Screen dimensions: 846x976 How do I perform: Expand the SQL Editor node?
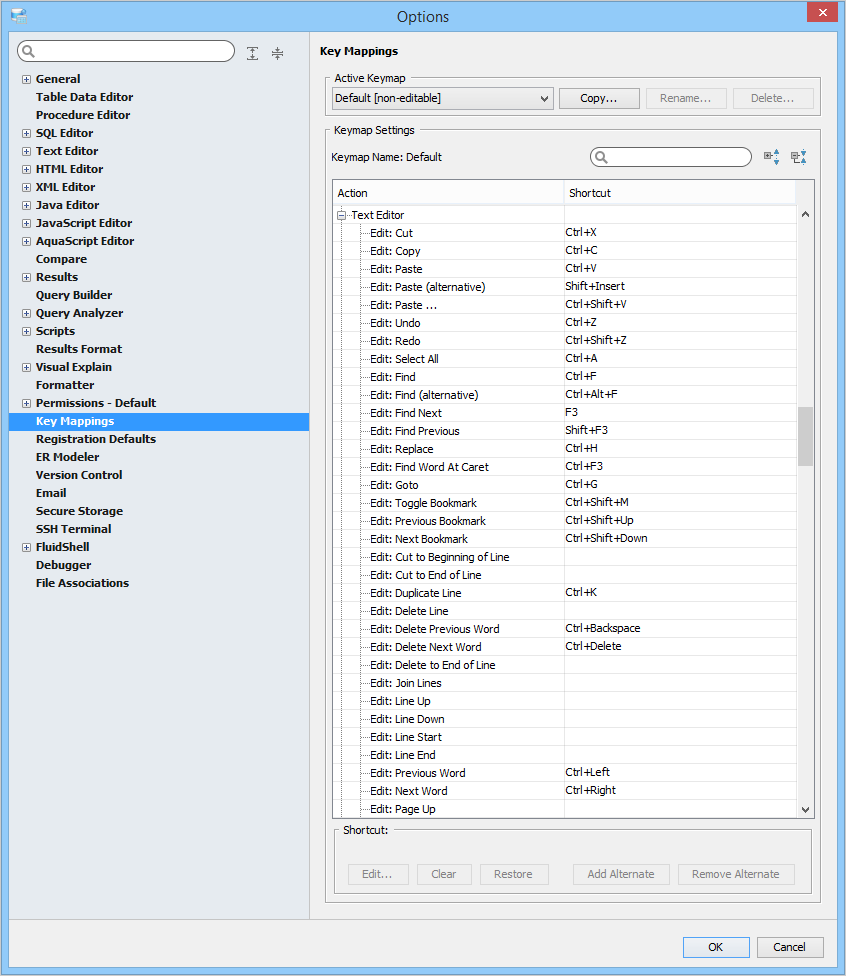pos(26,133)
